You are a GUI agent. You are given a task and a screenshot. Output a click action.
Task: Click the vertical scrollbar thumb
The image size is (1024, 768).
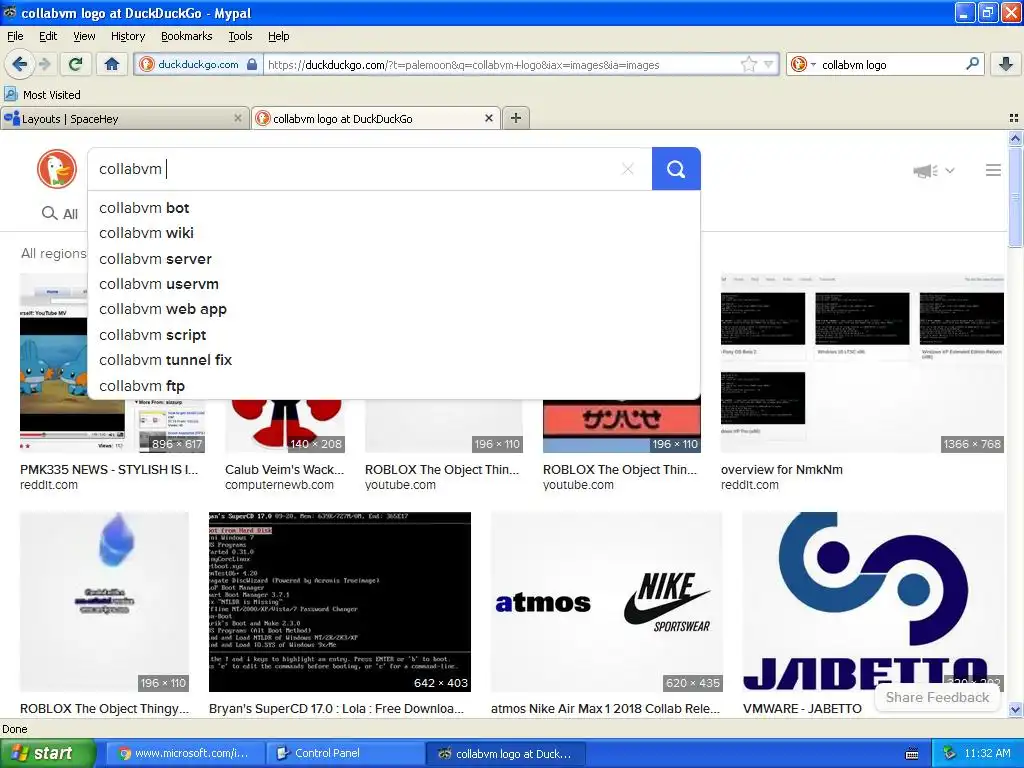pos(1015,197)
